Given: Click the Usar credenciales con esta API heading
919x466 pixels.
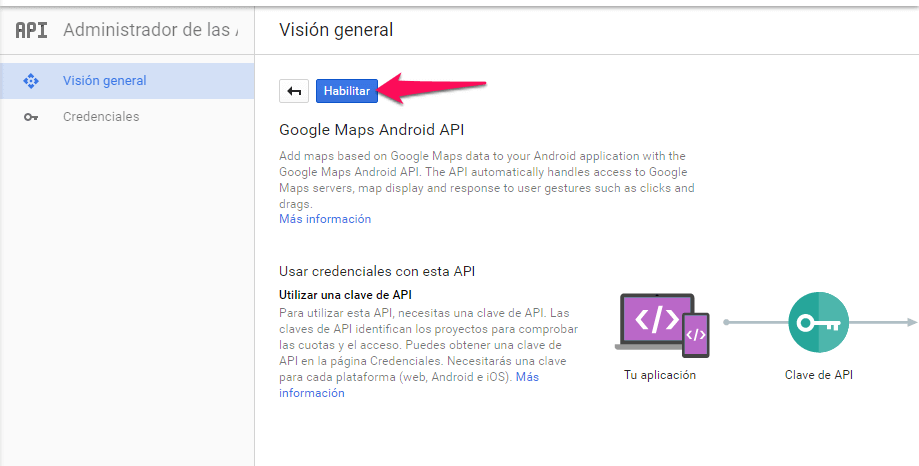Looking at the screenshot, I should 377,271.
